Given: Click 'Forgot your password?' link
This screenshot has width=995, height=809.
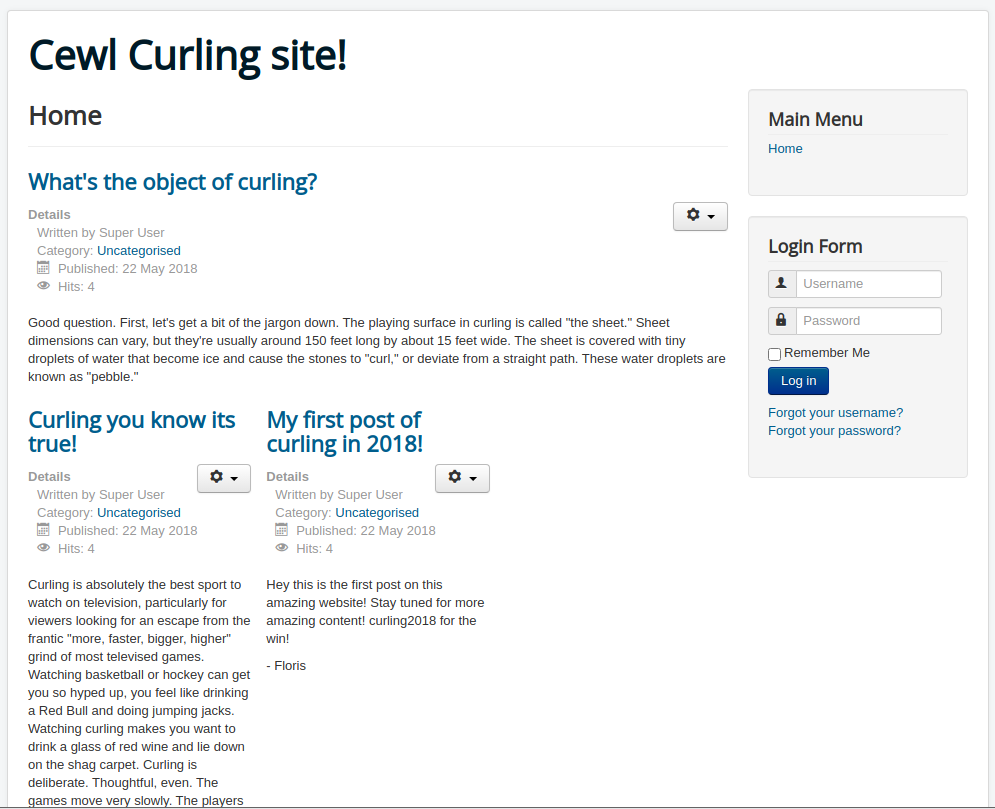Looking at the screenshot, I should (x=834, y=431).
